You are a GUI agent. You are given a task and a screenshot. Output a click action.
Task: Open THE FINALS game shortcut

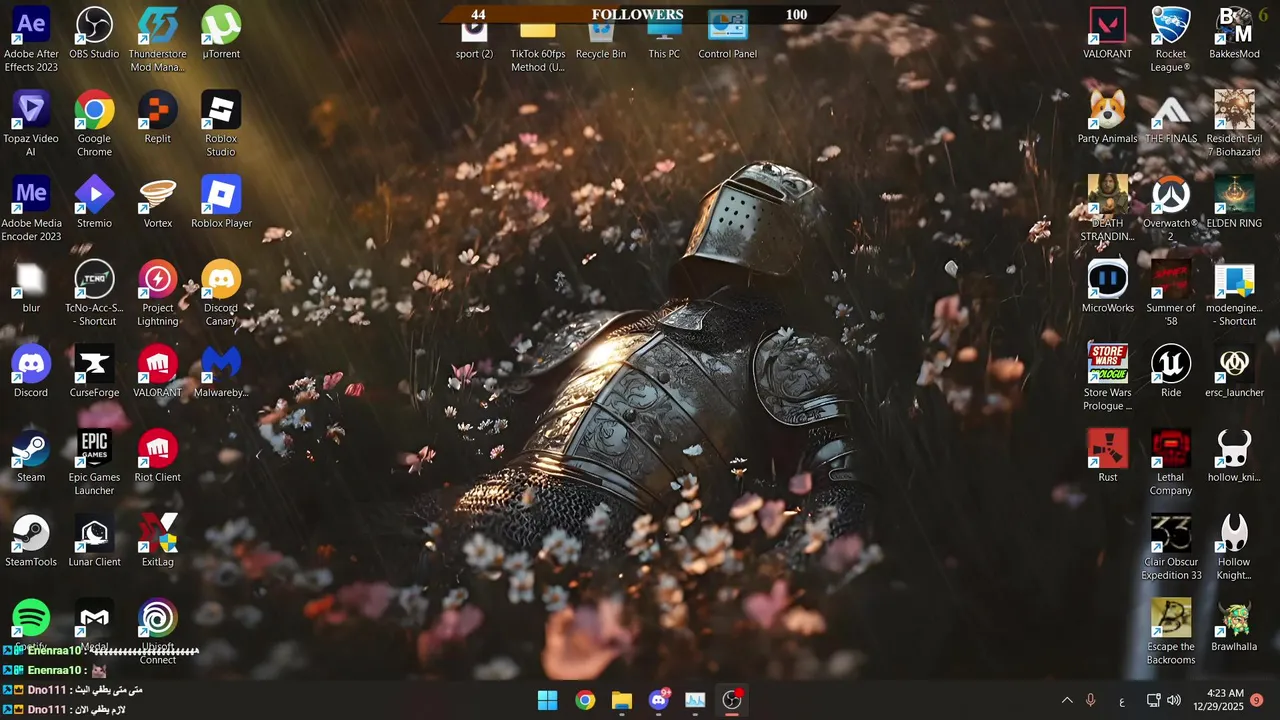[1171, 118]
